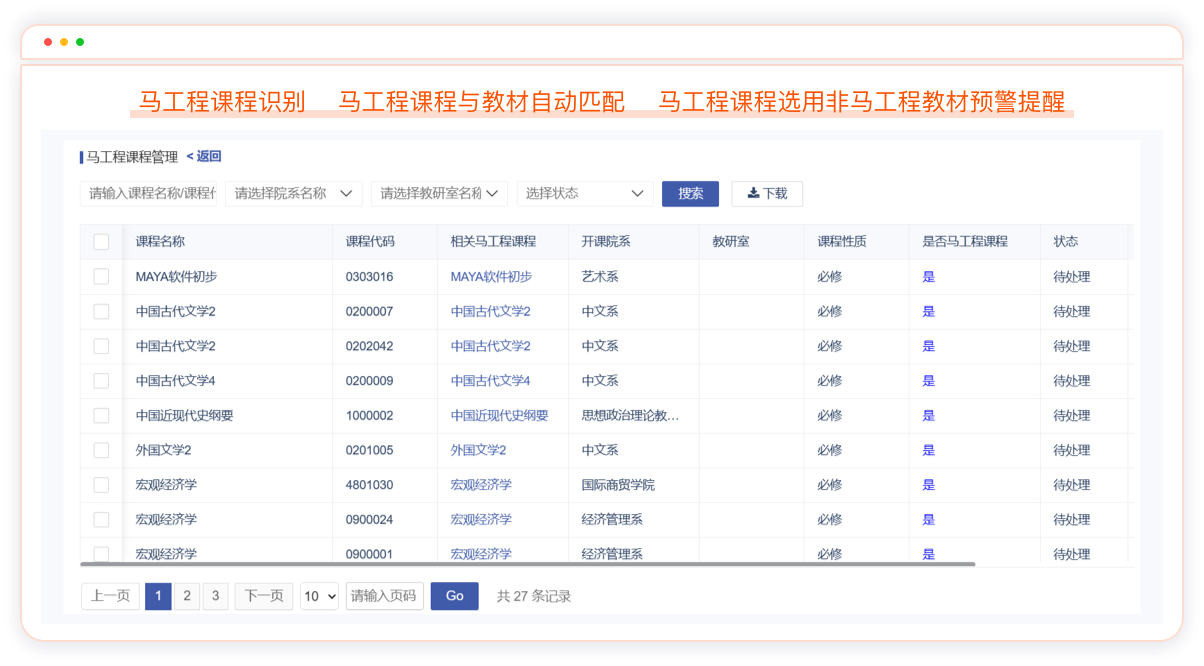The height and width of the screenshot is (666, 1204).
Task: Change page size dropdown showing 10
Action: [320, 596]
